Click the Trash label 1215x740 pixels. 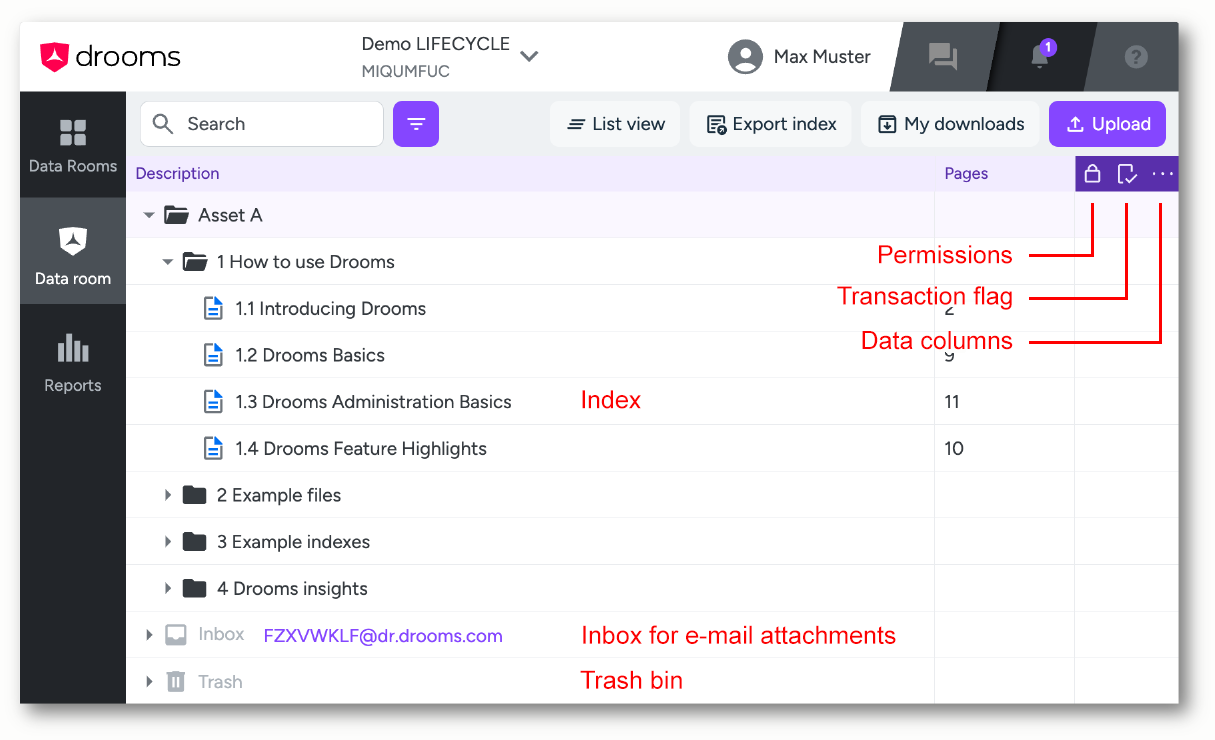click(x=220, y=682)
